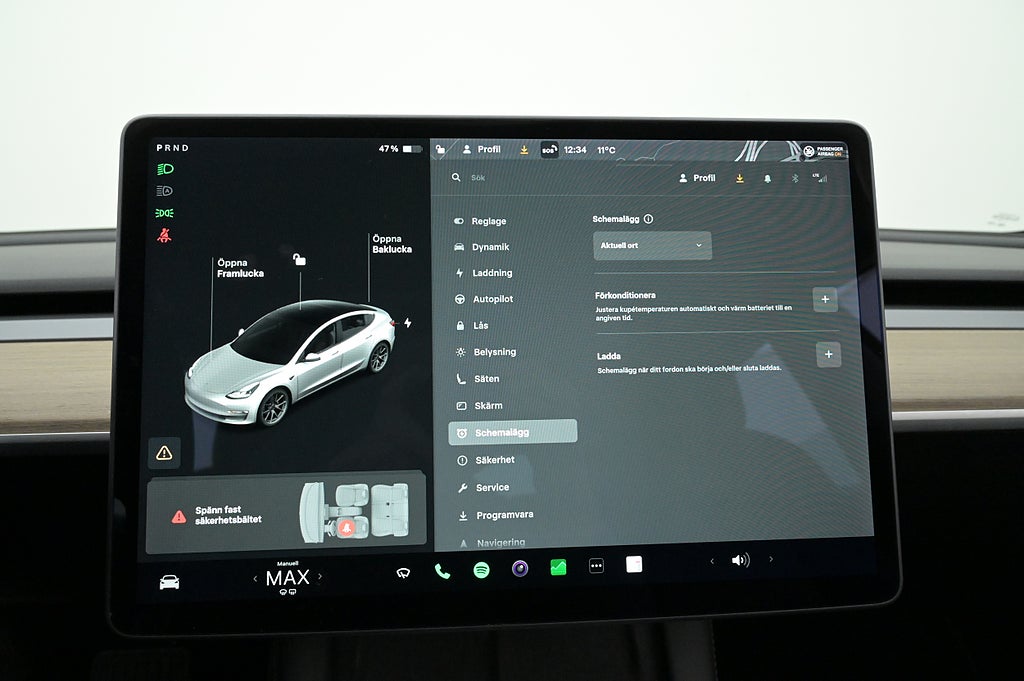Open the windshield wiper controls
This screenshot has width=1024, height=681.
click(403, 572)
